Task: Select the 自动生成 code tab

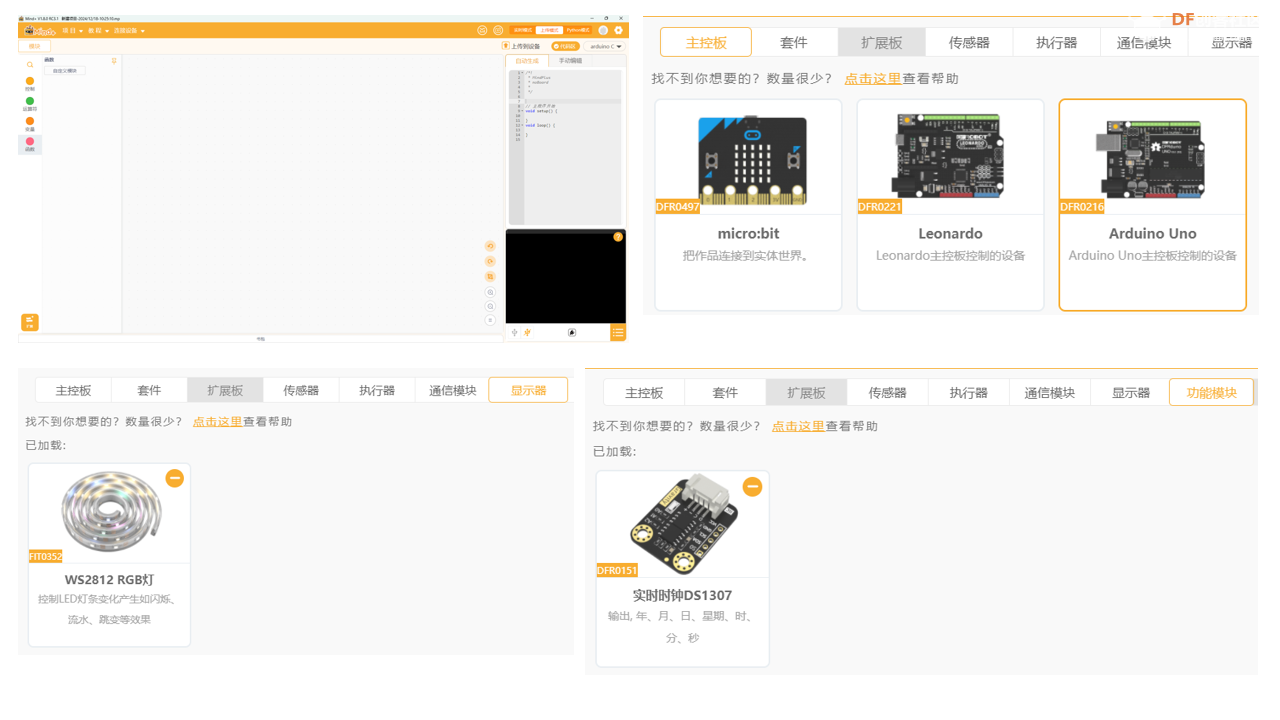Action: pyautogui.click(x=527, y=61)
